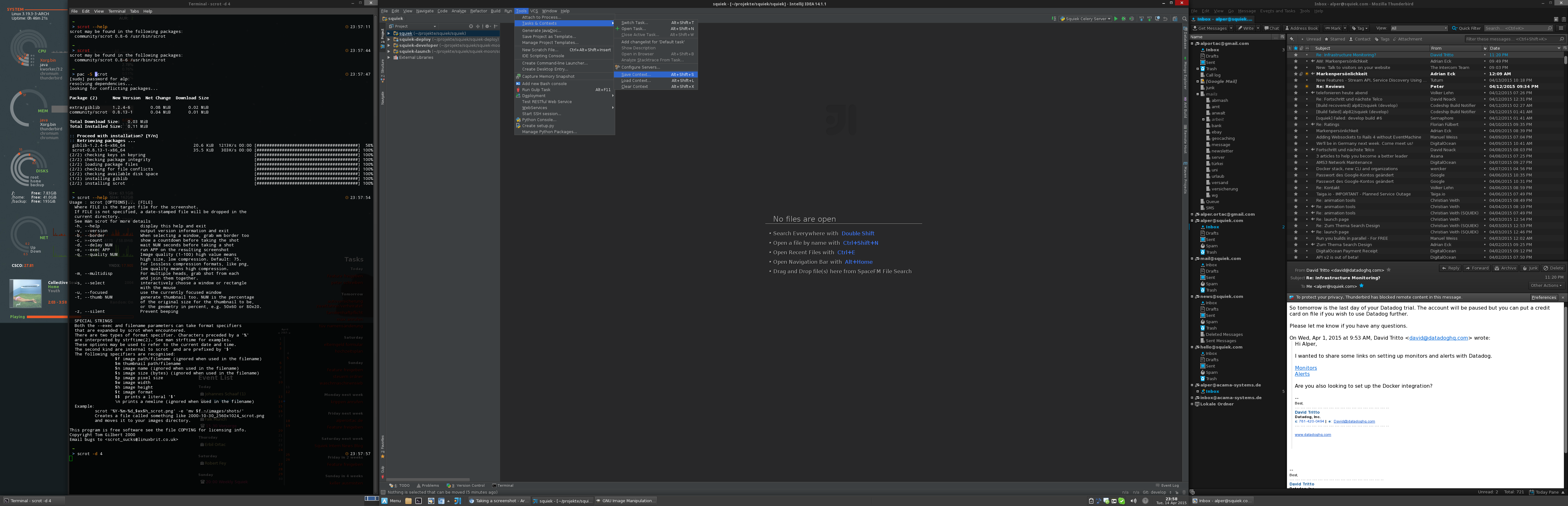Toggle star on Re: Infrastructure Monitoring? row
1568x506 pixels.
(1296, 55)
